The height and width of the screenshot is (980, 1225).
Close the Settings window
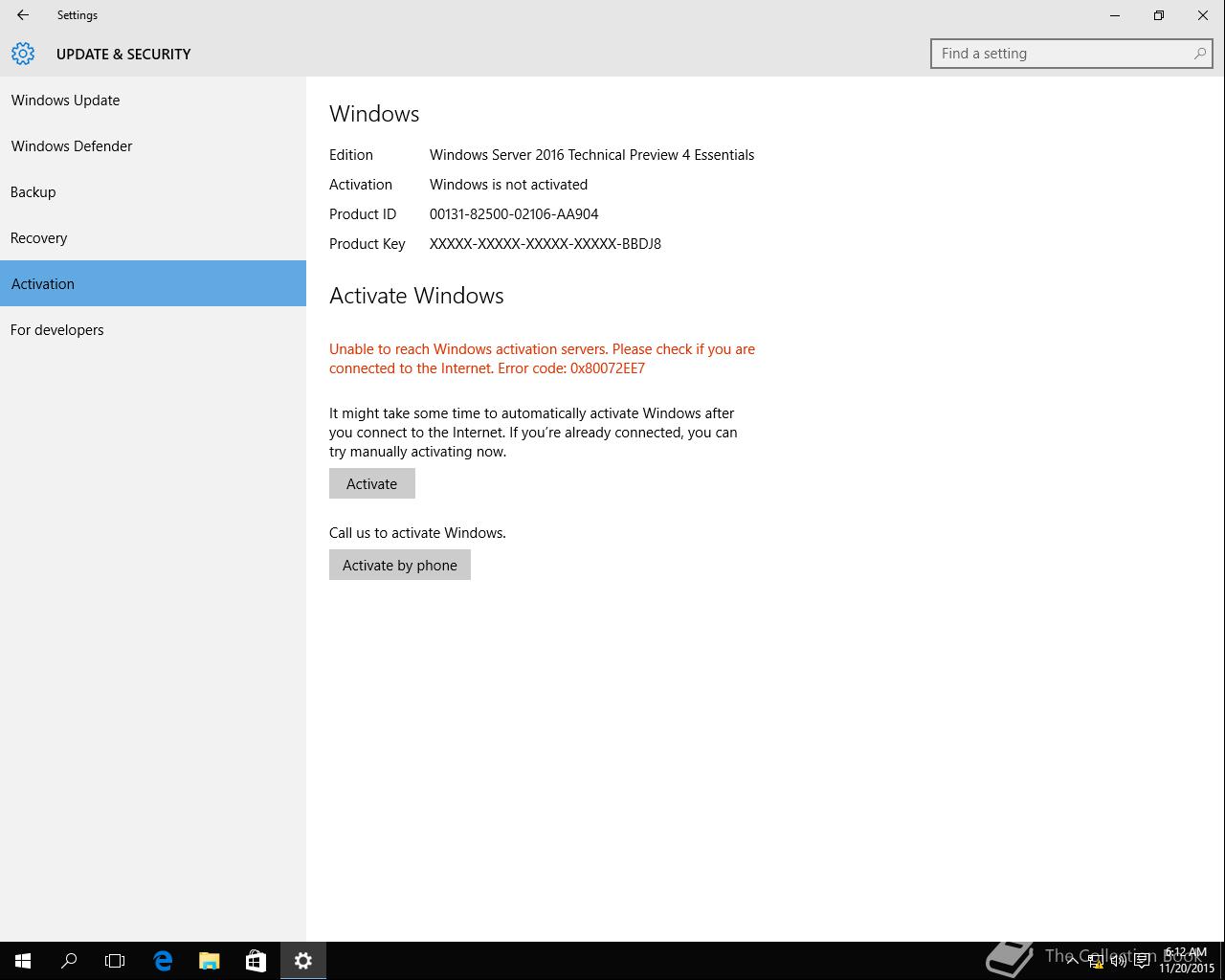[1203, 15]
